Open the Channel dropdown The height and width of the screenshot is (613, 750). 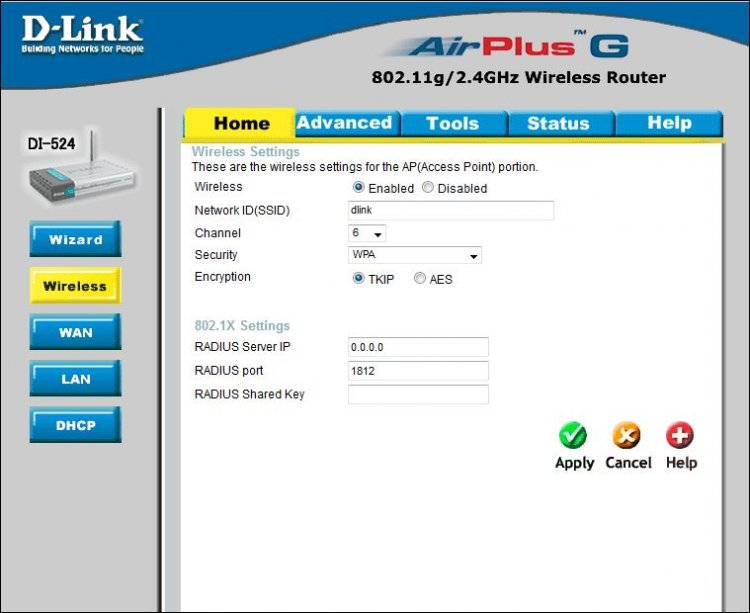366,233
